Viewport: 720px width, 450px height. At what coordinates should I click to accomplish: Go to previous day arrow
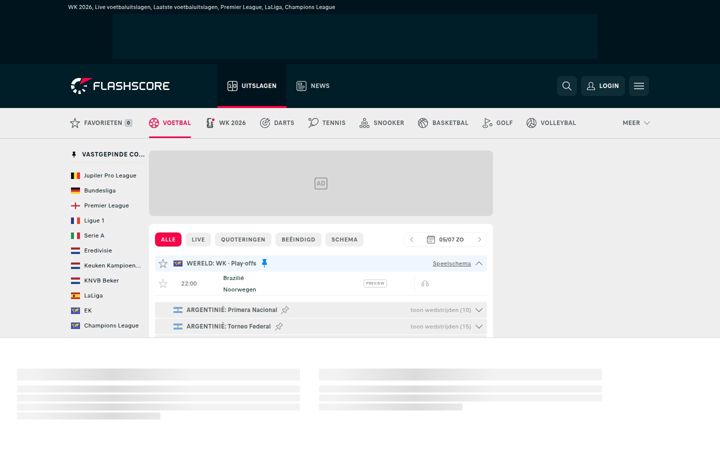click(x=412, y=240)
